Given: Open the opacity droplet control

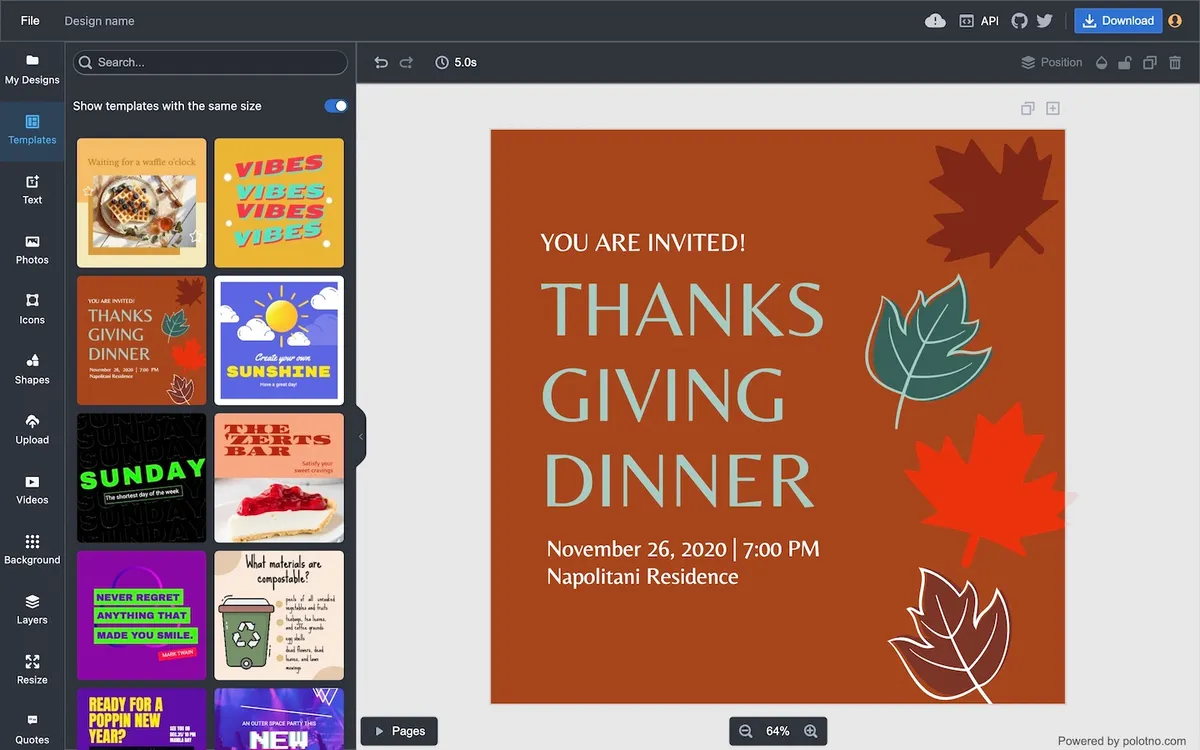Looking at the screenshot, I should [x=1101, y=62].
